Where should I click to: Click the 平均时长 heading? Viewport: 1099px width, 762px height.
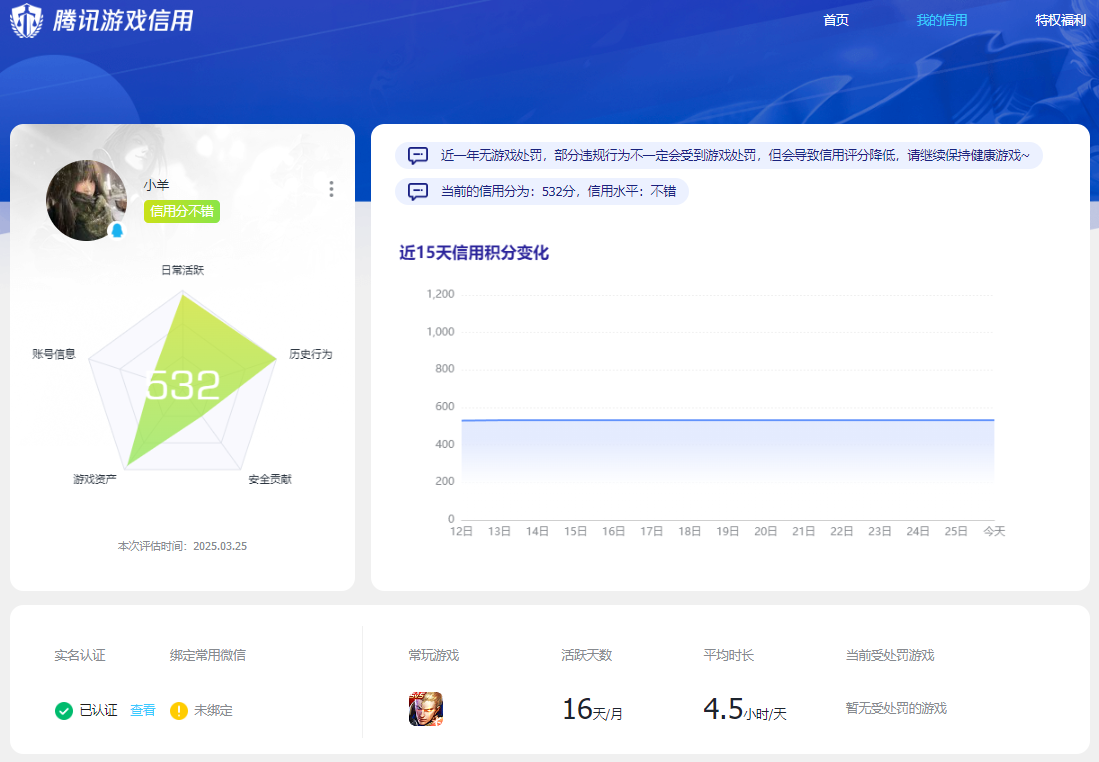(729, 655)
